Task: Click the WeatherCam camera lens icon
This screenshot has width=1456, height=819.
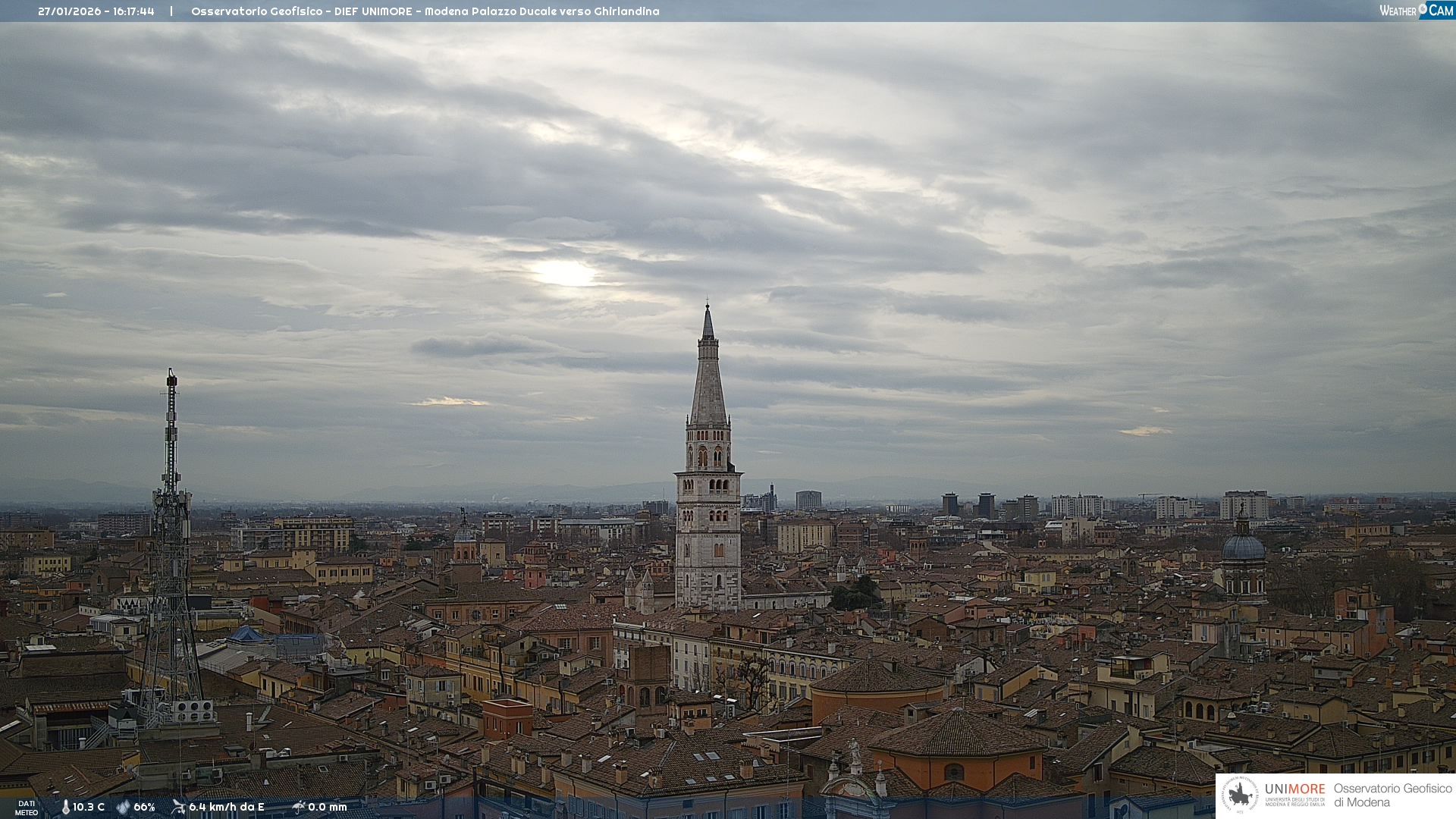Action: (x=1423, y=9)
